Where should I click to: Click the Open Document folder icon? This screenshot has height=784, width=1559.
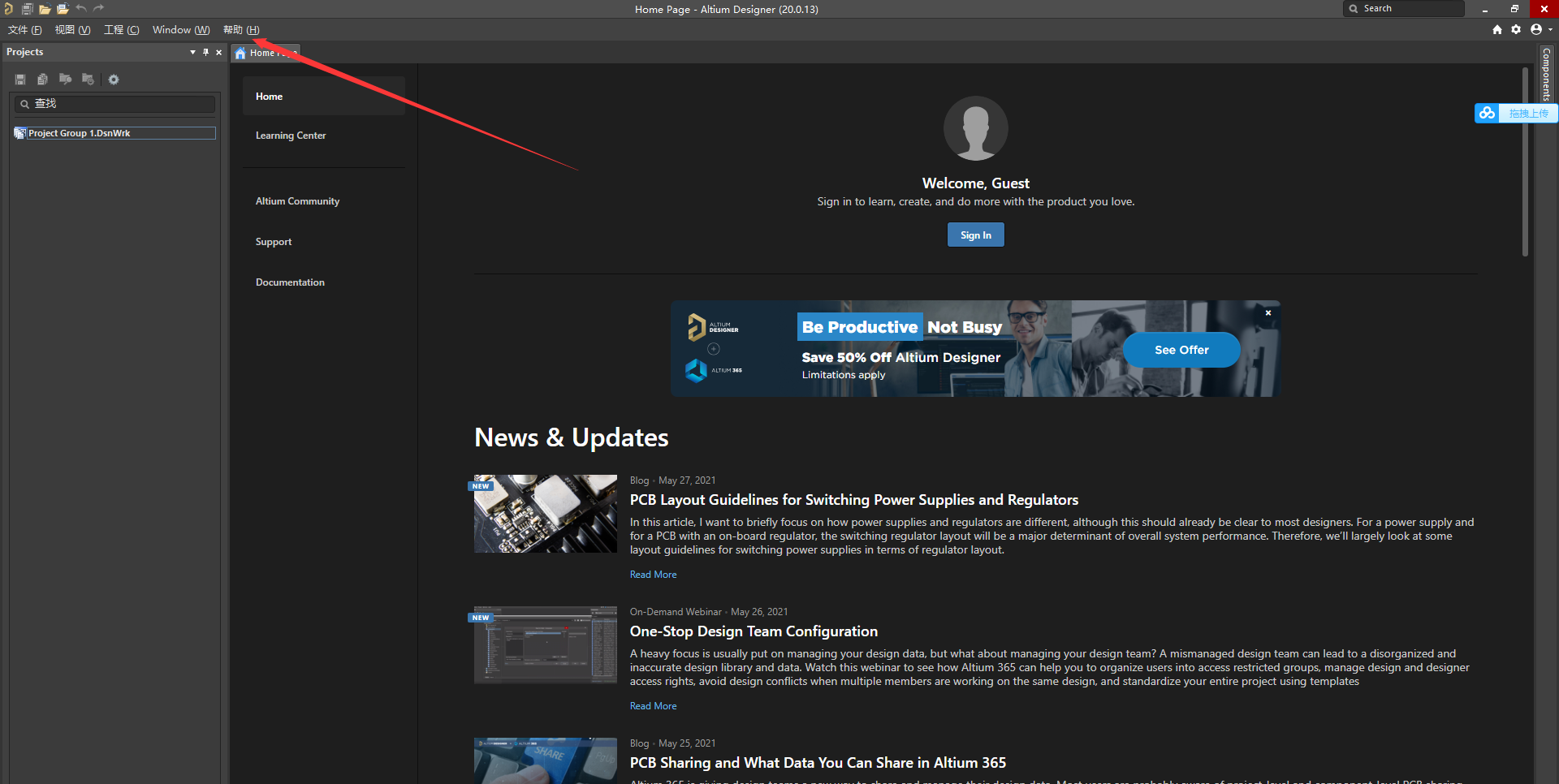coord(45,9)
